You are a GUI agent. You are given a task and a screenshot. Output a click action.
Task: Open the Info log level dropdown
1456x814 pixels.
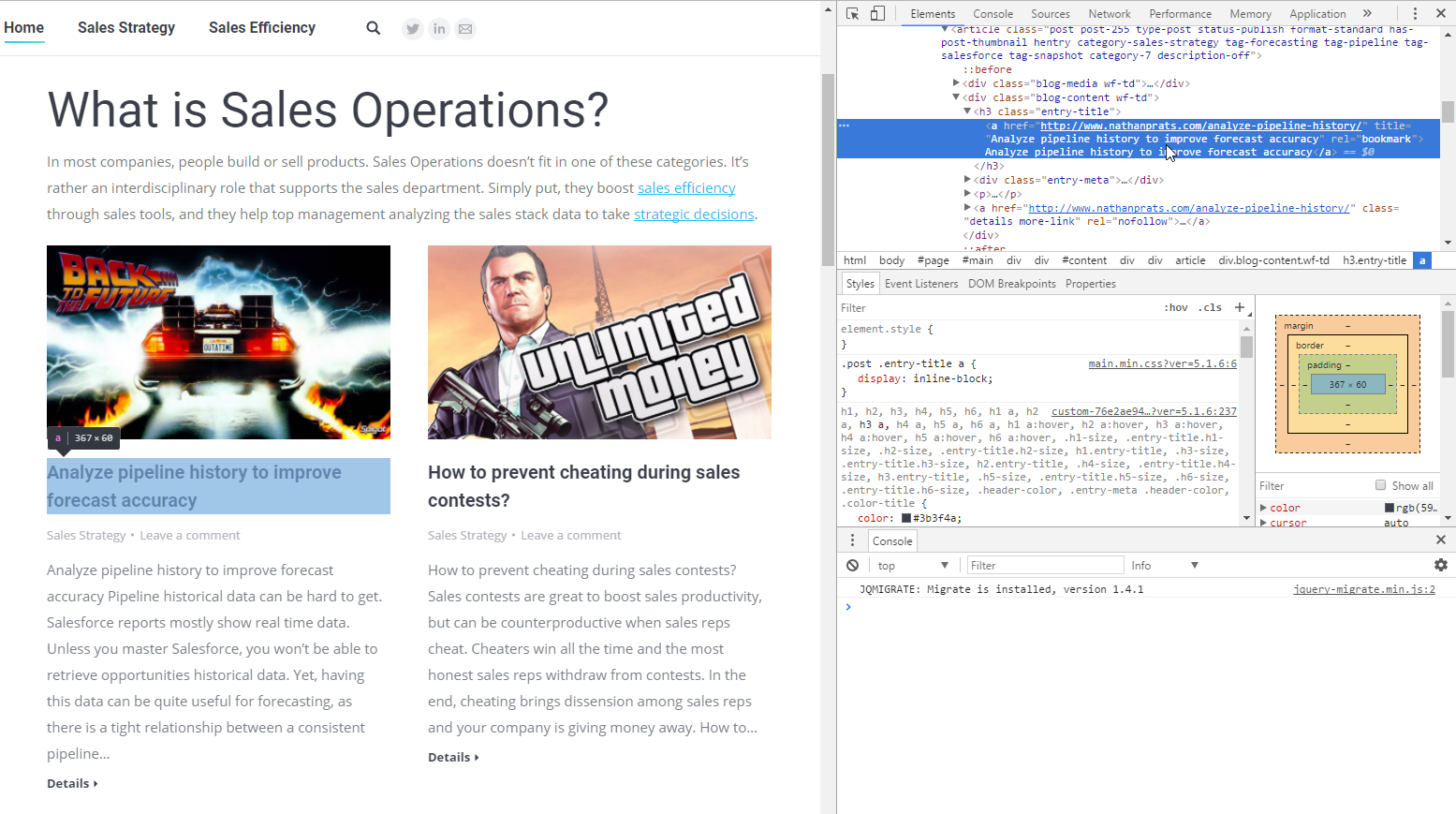[1164, 566]
